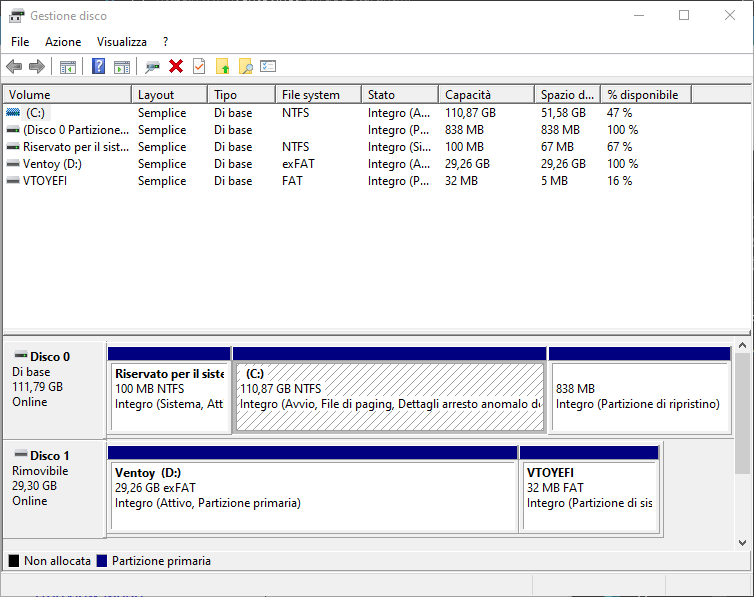This screenshot has height=597, width=754.
Task: Select the Riservato per il sistema 100 MB partition block
Action: 169,390
